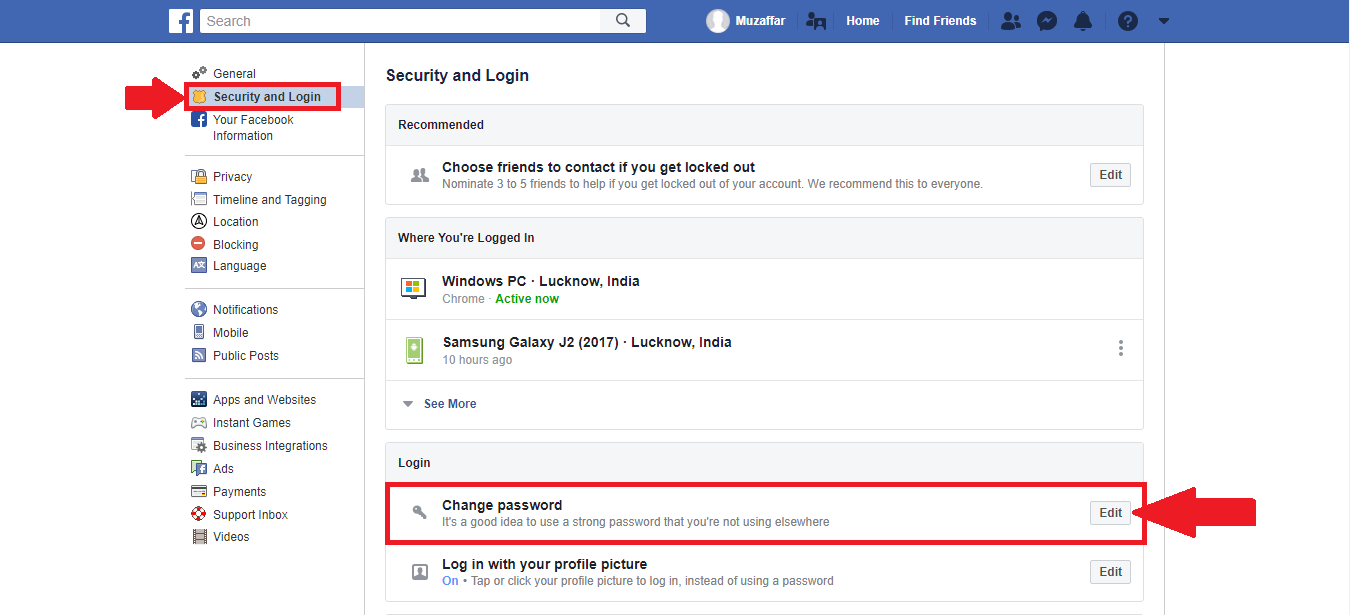Click inside the Search field
This screenshot has height=615, width=1350.
click(400, 20)
